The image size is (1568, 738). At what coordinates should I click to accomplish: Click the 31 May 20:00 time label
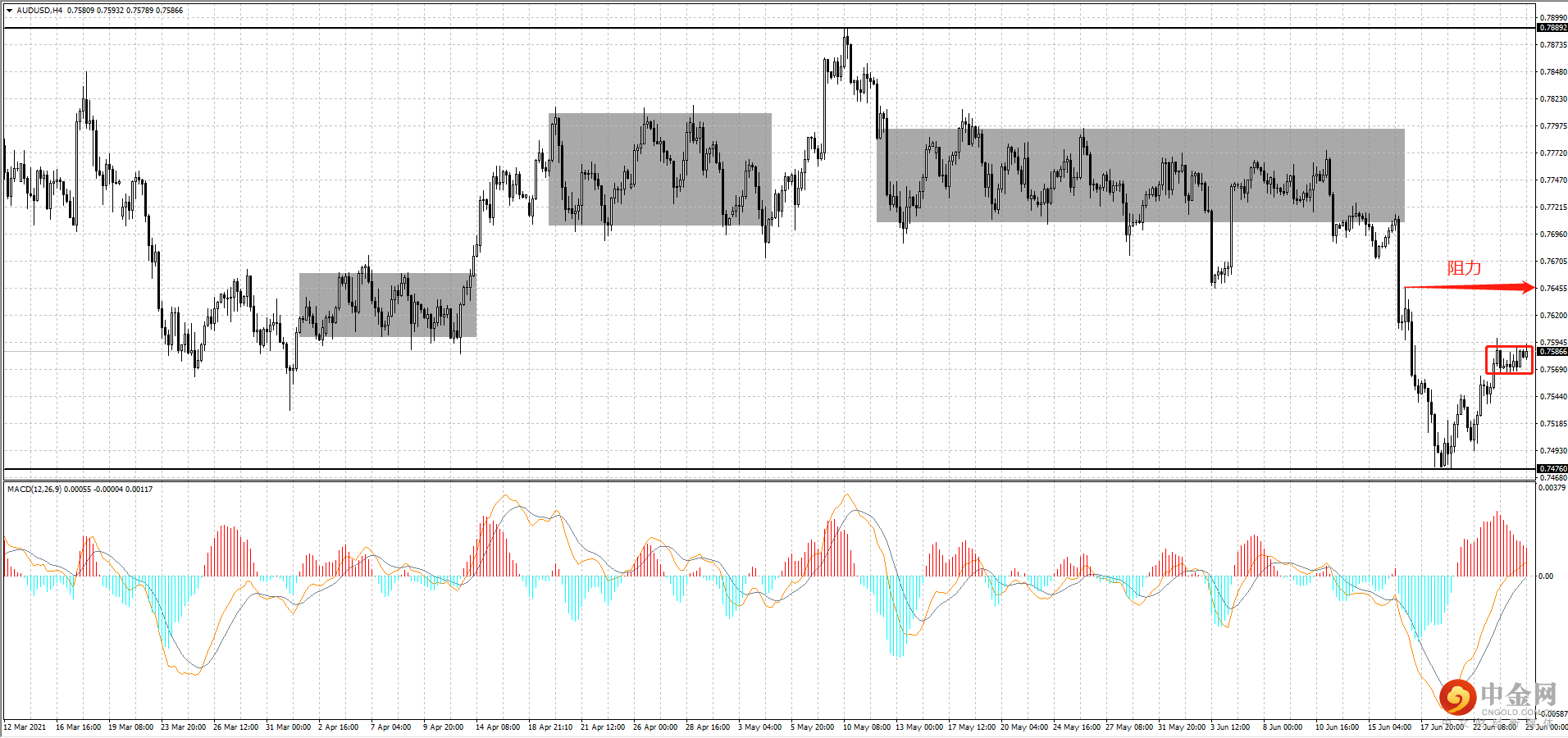point(1182,727)
